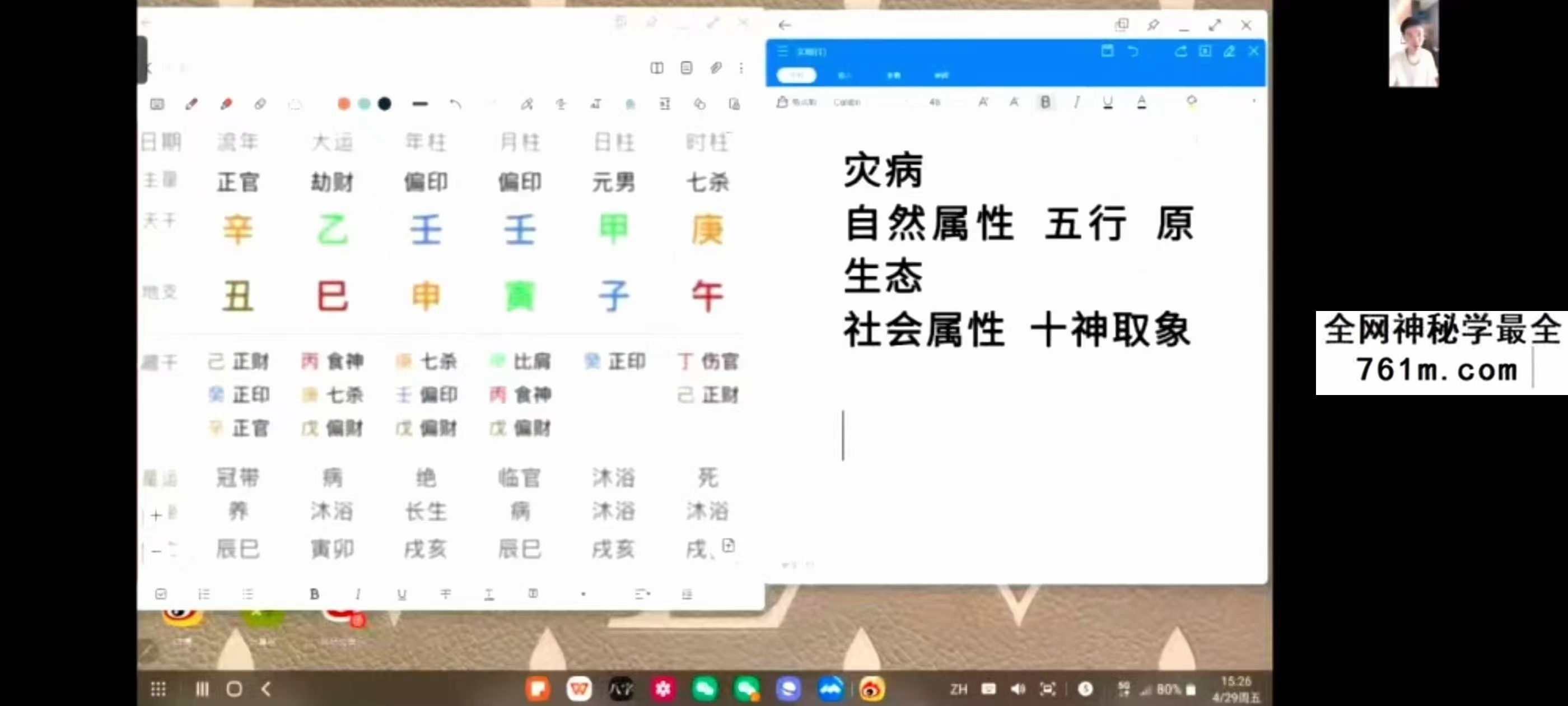Open the edit pencil icon in blue header
Image resolution: width=1568 pixels, height=706 pixels.
1229,51
